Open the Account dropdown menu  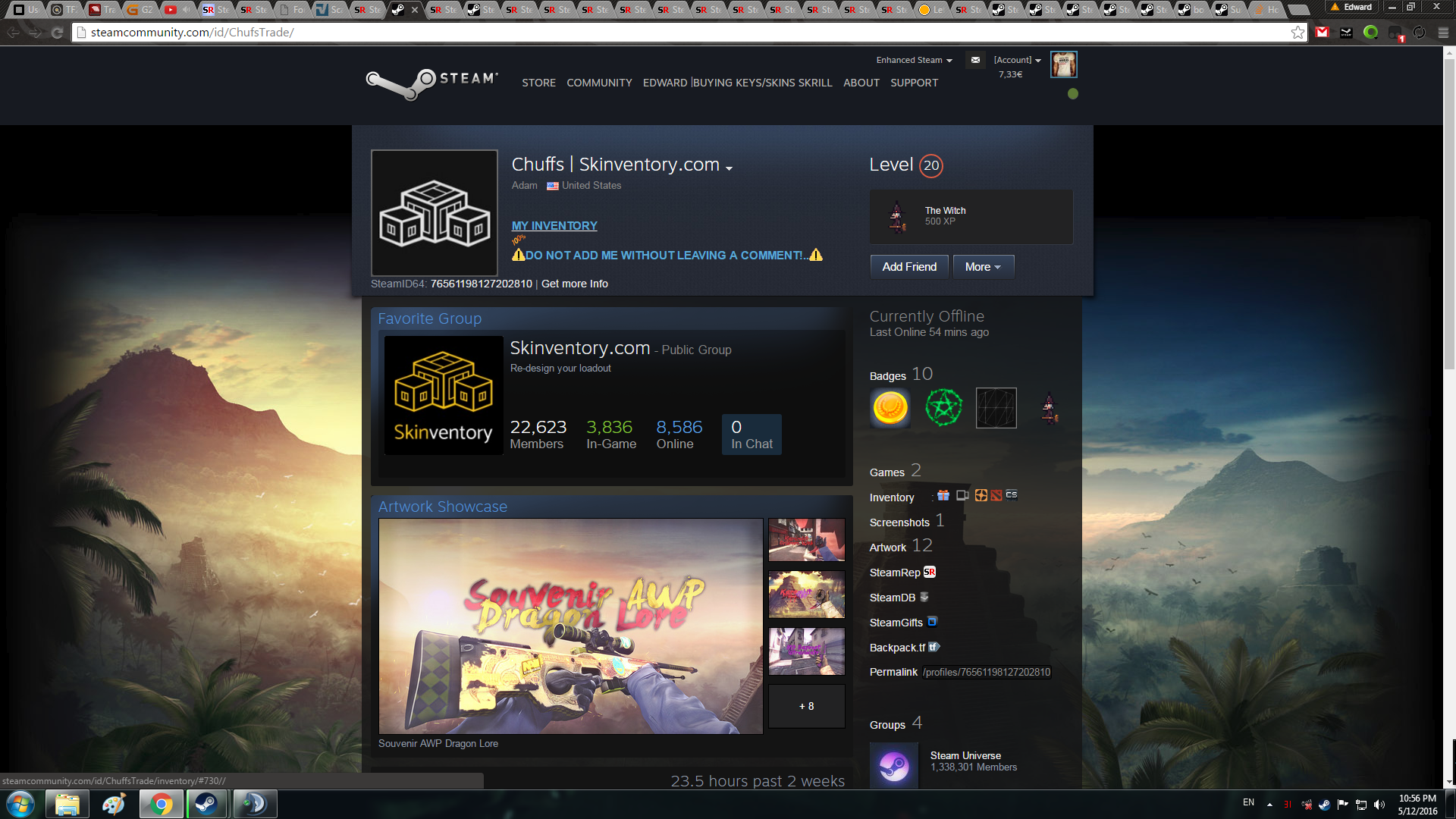pyautogui.click(x=1017, y=60)
